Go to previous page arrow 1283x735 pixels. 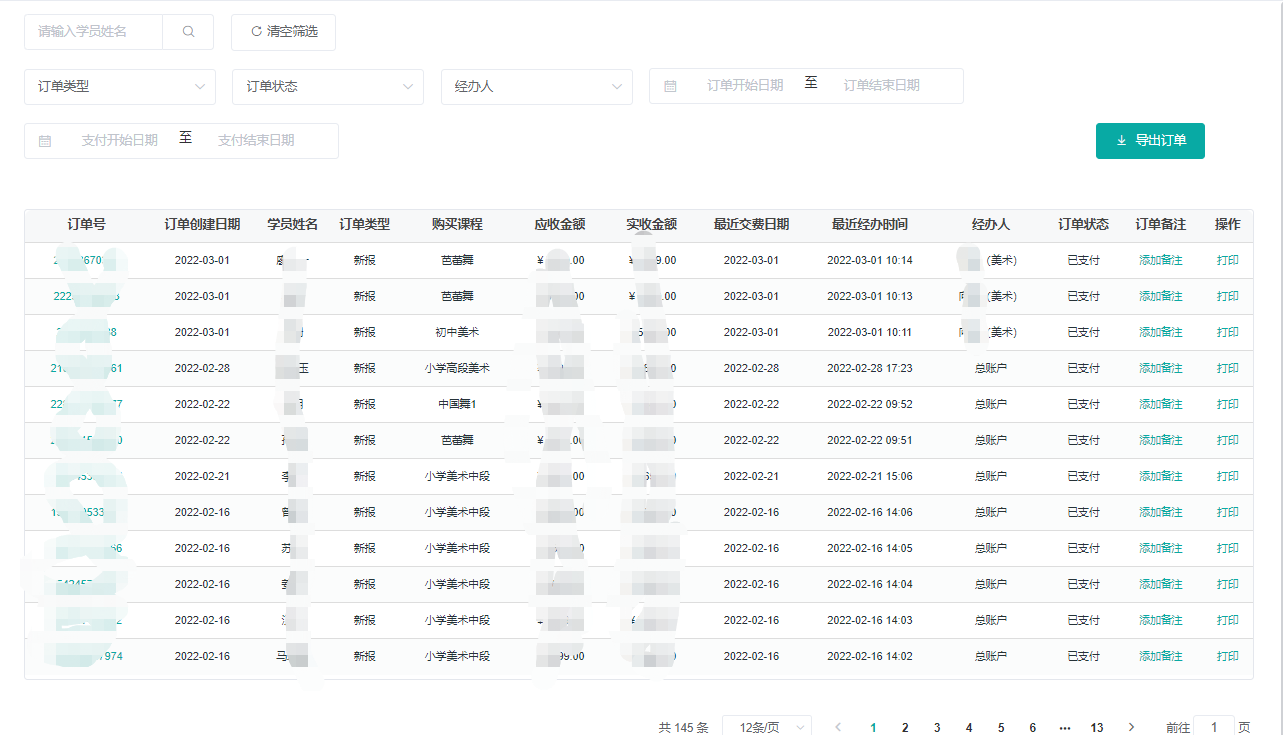838,727
